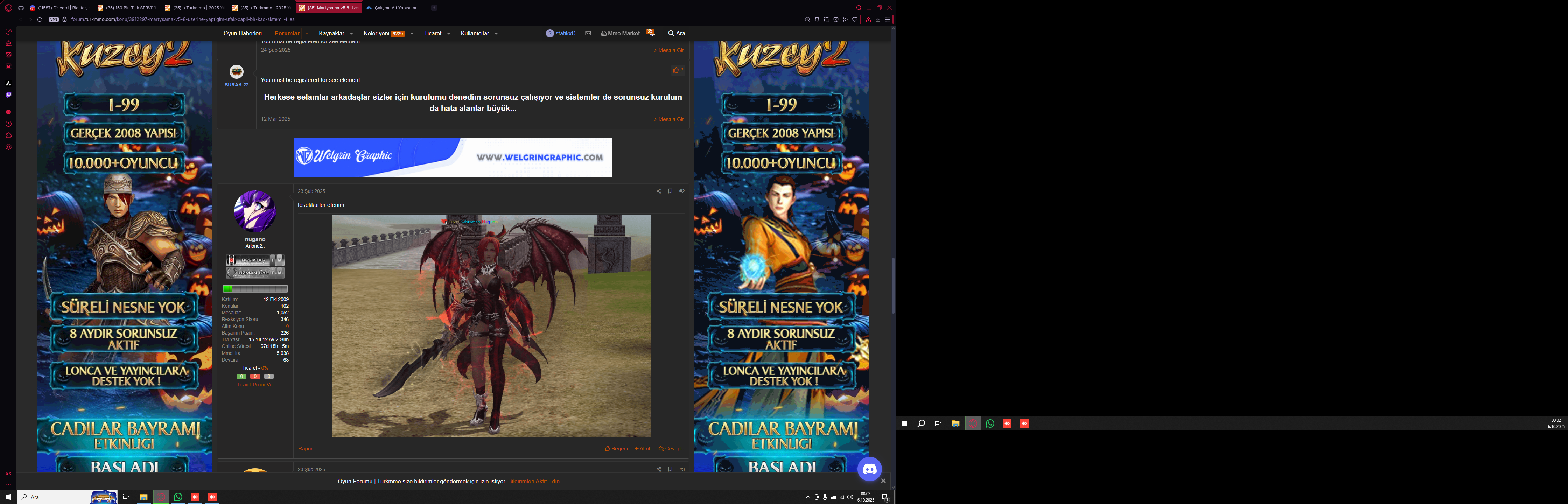Open the snapshot tool in address bar
Screen dimensions: 1568x504
(826, 20)
